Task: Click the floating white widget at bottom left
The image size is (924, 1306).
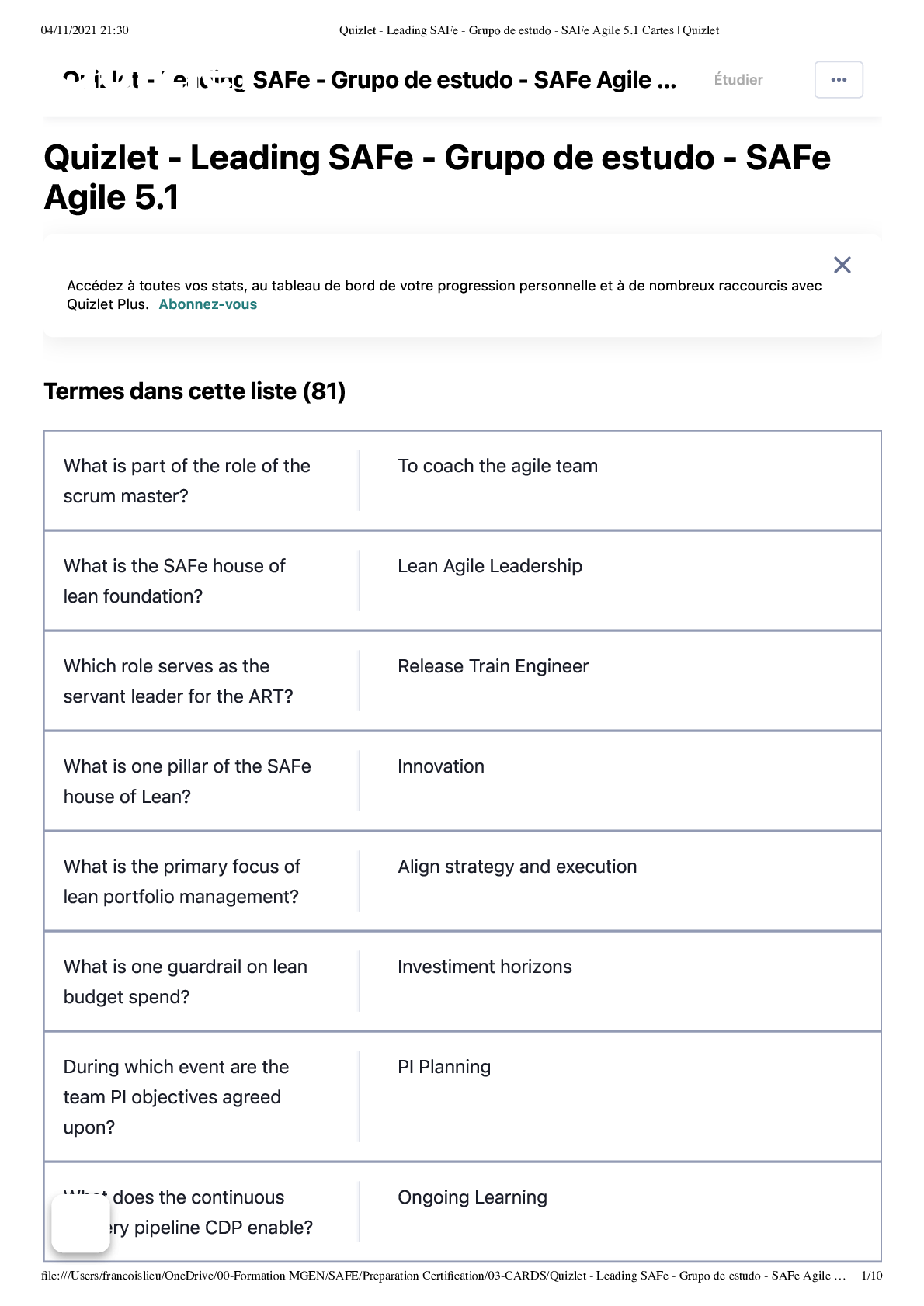Action: point(81,1224)
